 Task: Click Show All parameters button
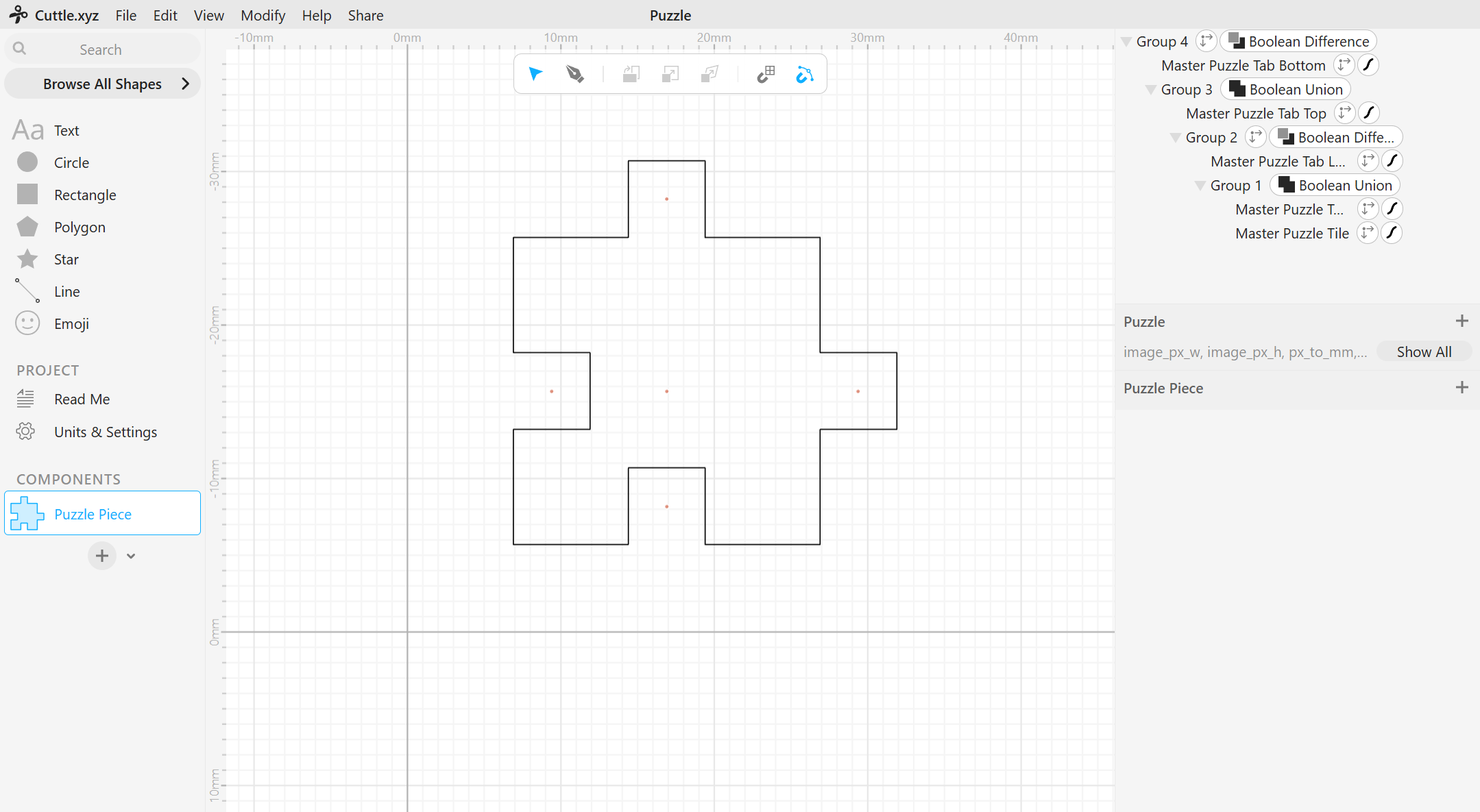tap(1424, 352)
